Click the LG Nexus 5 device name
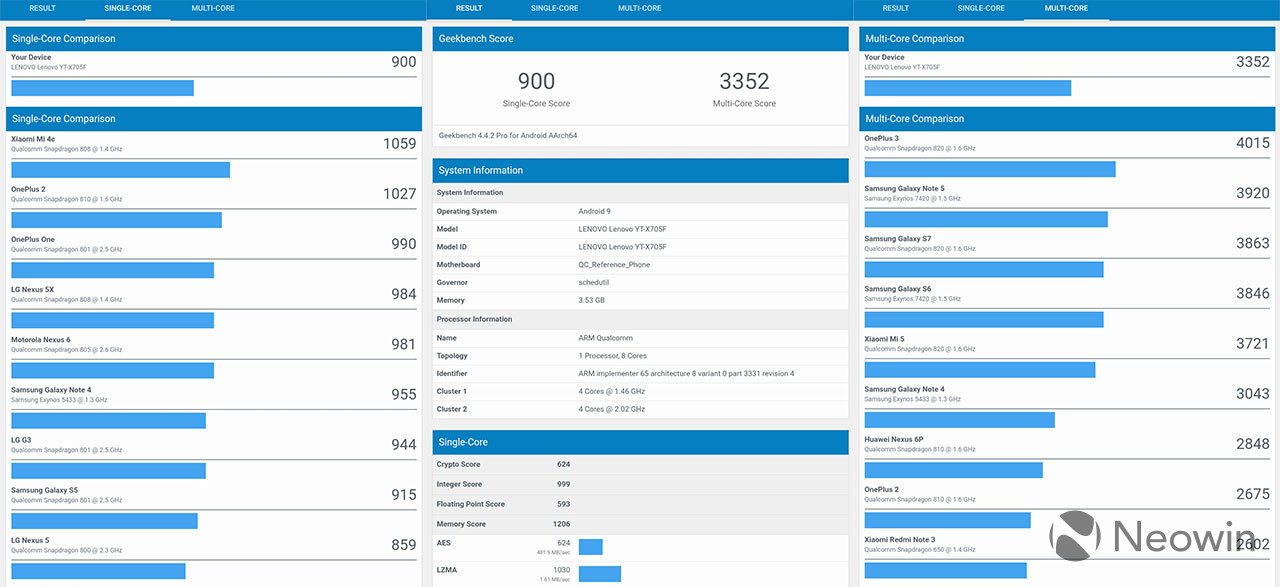The image size is (1280, 587). (30, 540)
